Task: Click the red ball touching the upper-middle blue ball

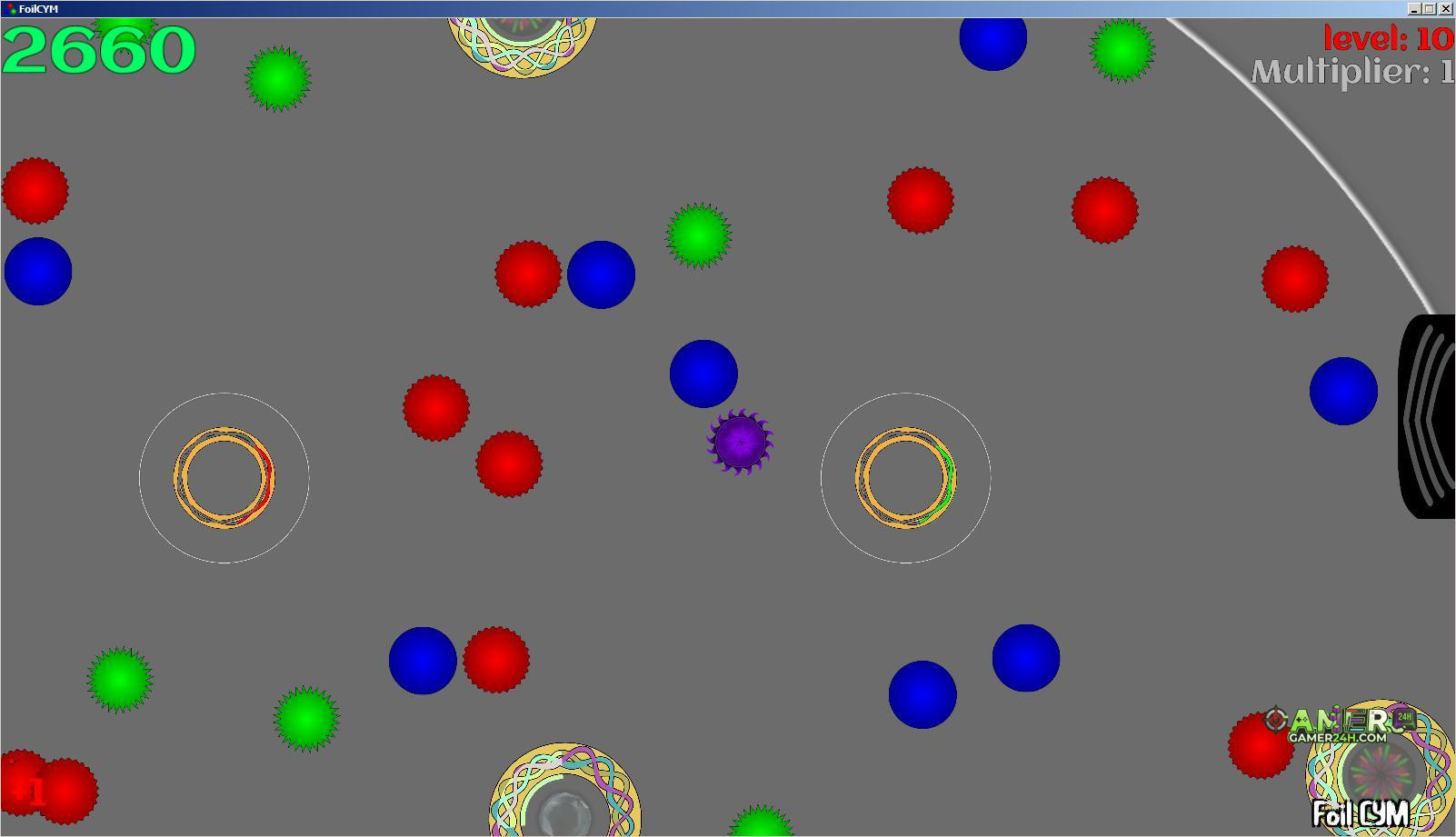Action: [x=528, y=274]
